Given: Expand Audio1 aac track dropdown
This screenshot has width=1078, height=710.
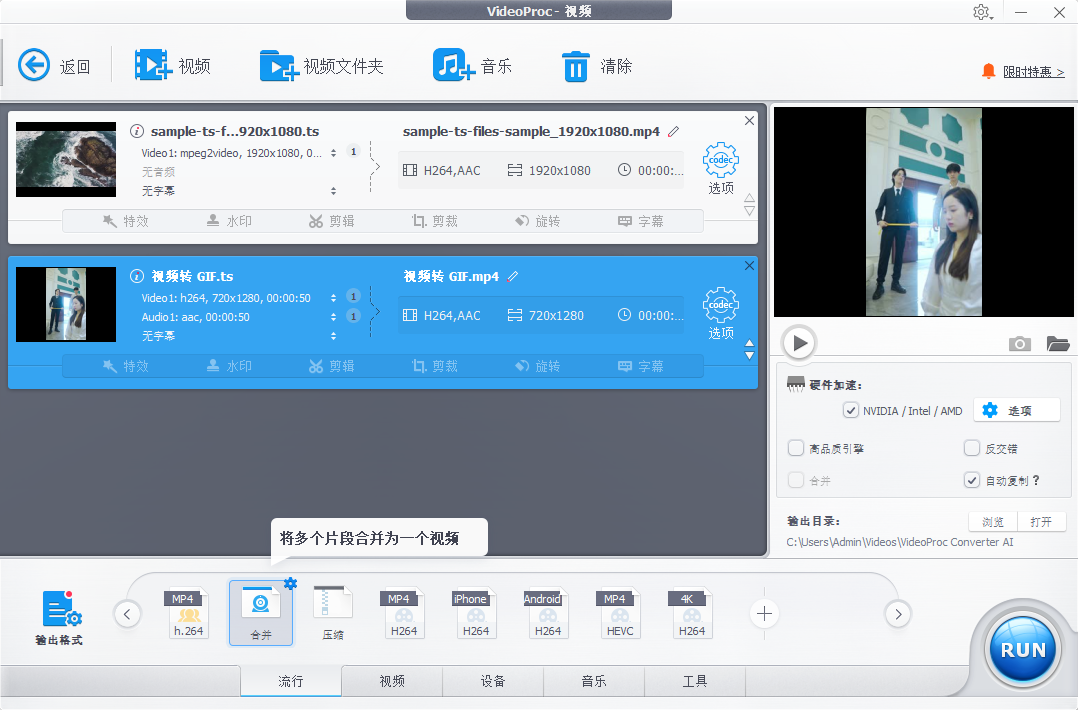Looking at the screenshot, I should tap(334, 317).
